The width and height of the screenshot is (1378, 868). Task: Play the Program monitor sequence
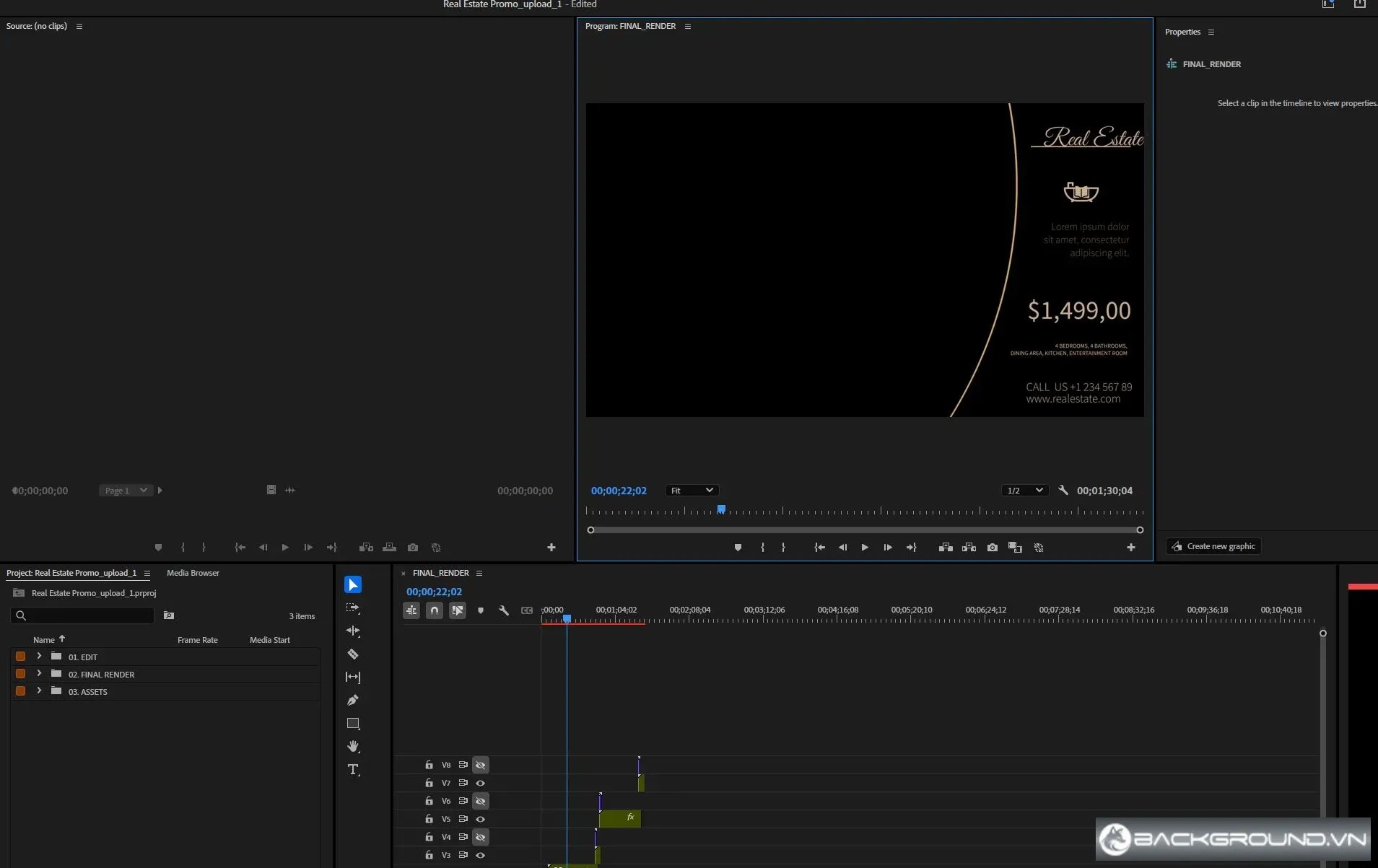pos(865,548)
